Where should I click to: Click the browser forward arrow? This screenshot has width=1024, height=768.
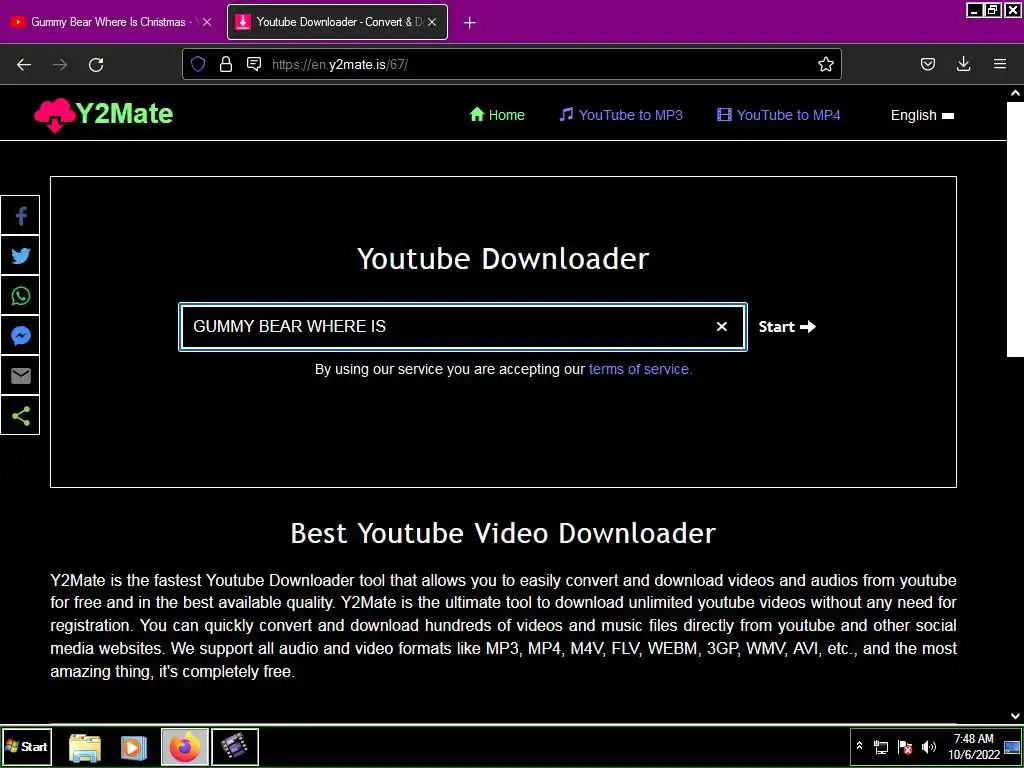[60, 64]
